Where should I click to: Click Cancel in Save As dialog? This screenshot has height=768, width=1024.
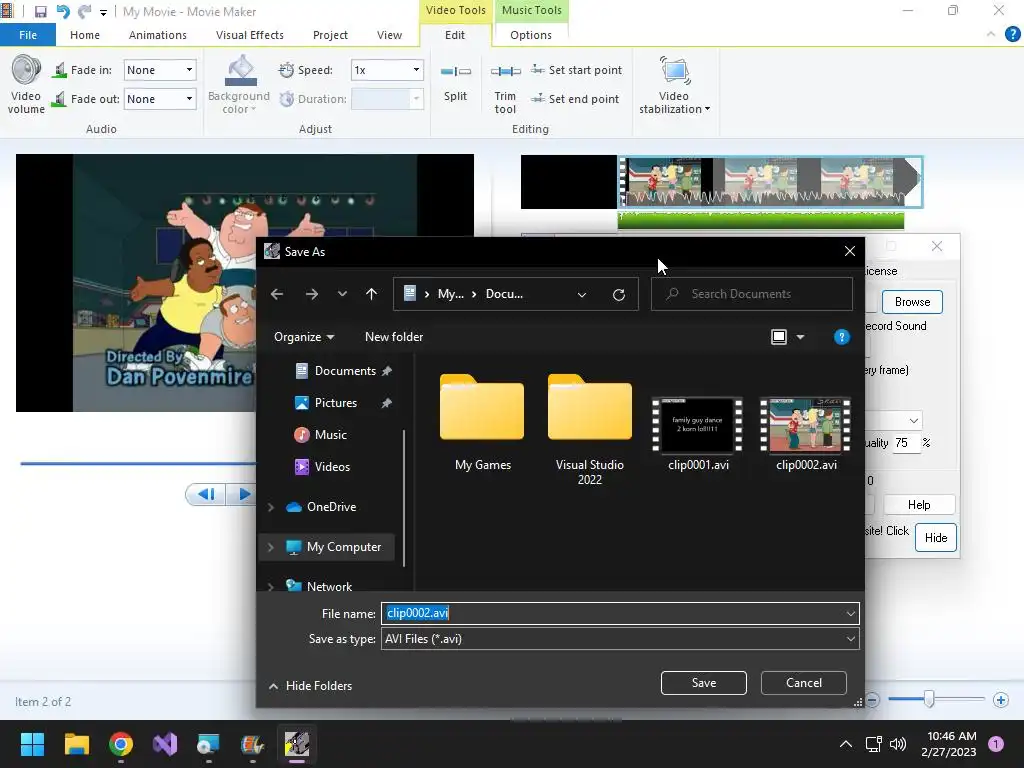[x=804, y=683]
